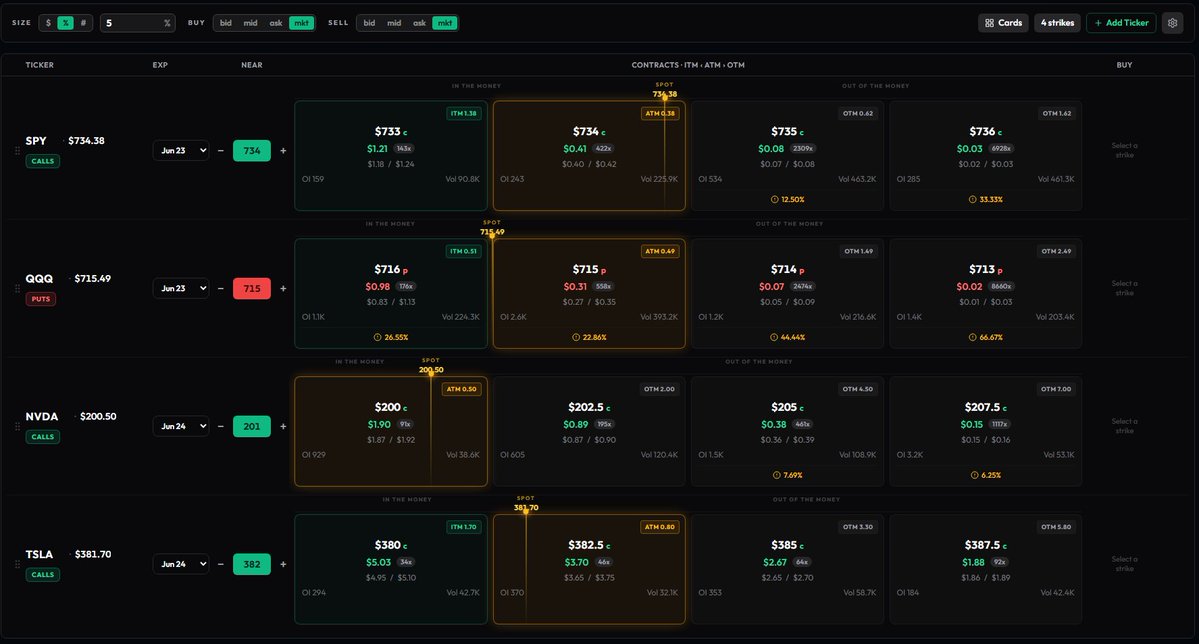1199x644 pixels.
Task: Set size mode to percent (%)
Action: pyautogui.click(x=66, y=23)
